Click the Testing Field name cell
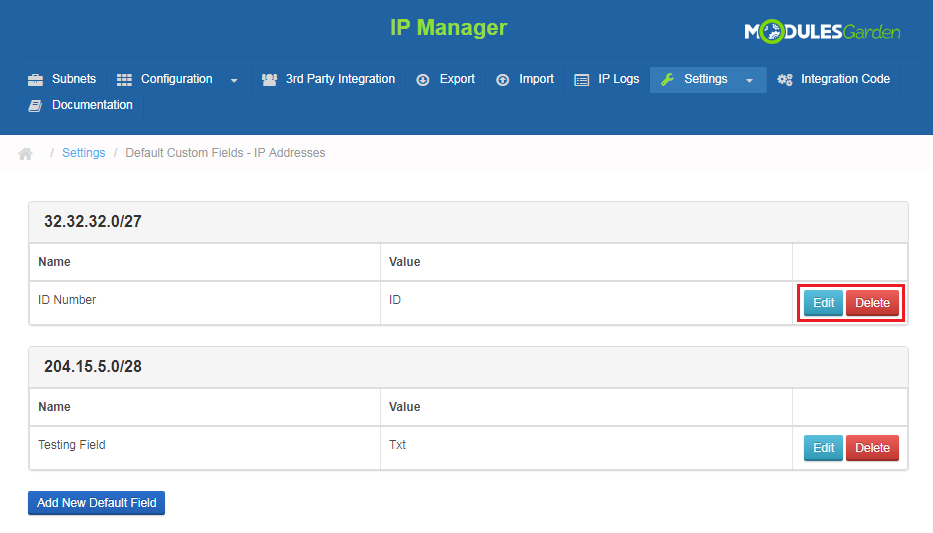Screen dimensions: 933x533 click(205, 448)
